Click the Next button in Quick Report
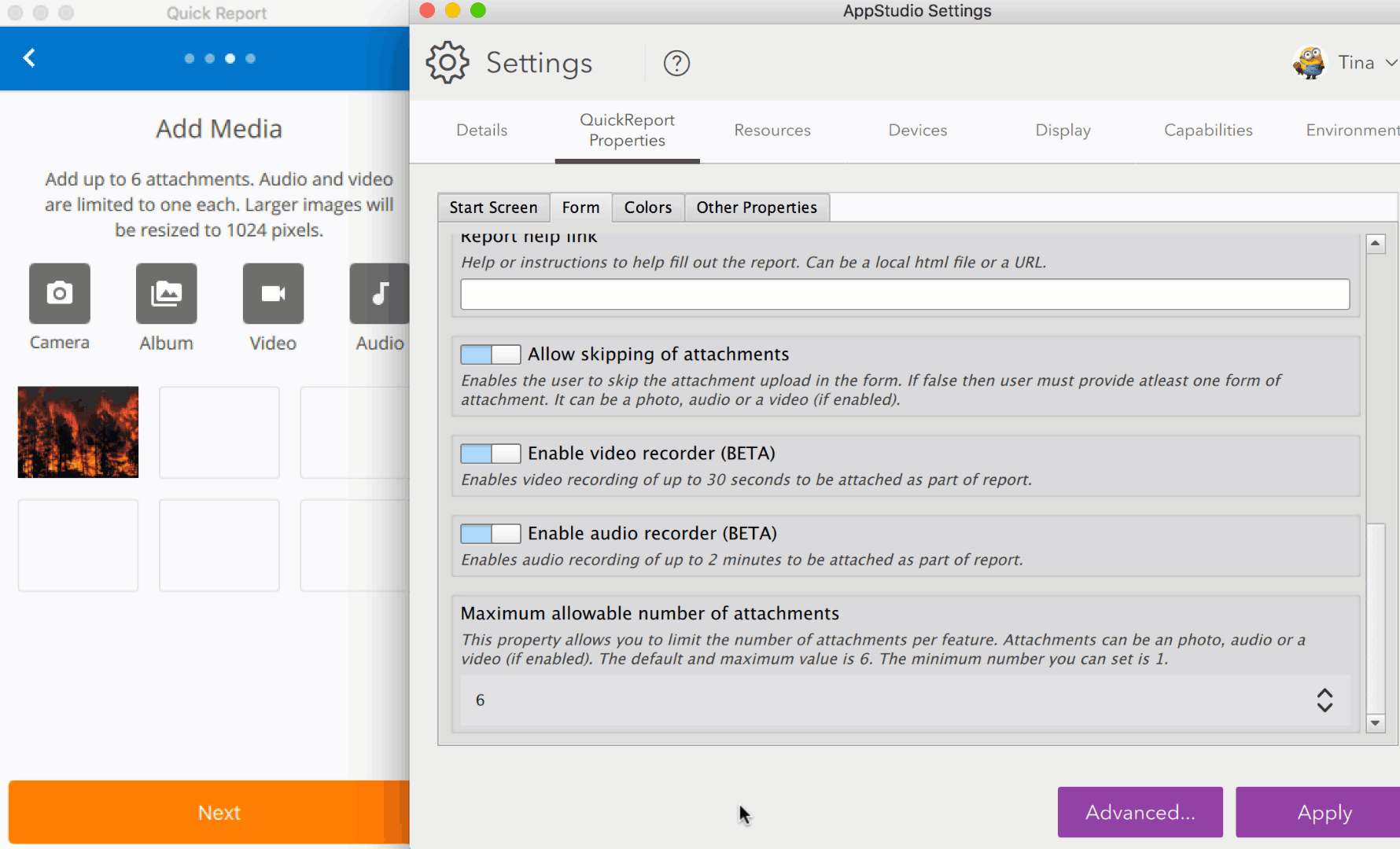1400x849 pixels. coord(209,812)
